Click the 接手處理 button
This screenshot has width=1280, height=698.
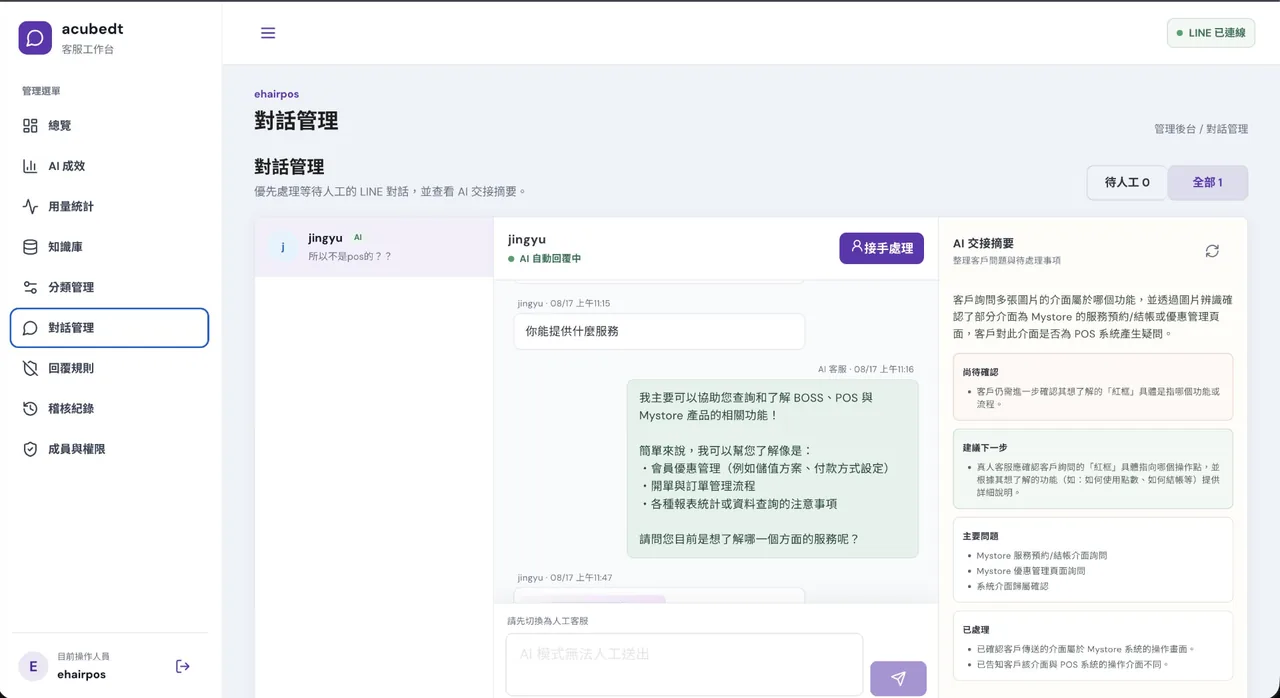click(x=881, y=248)
